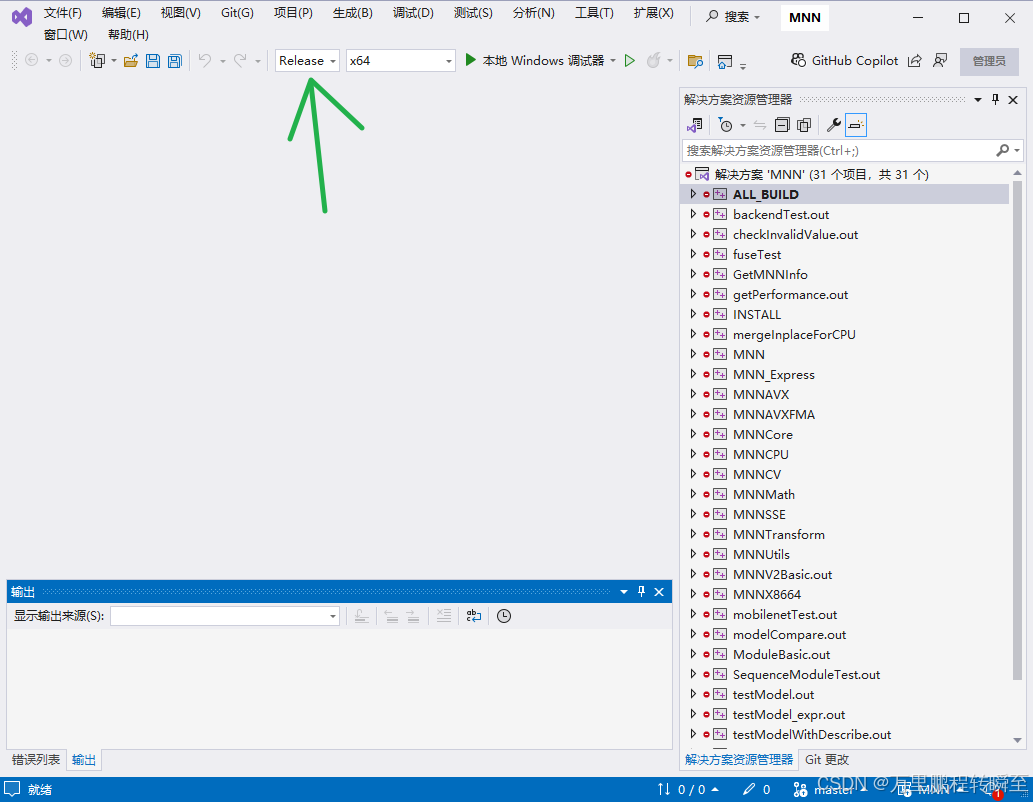Switch to the Git 更改 tab
The width and height of the screenshot is (1033, 802).
click(827, 759)
